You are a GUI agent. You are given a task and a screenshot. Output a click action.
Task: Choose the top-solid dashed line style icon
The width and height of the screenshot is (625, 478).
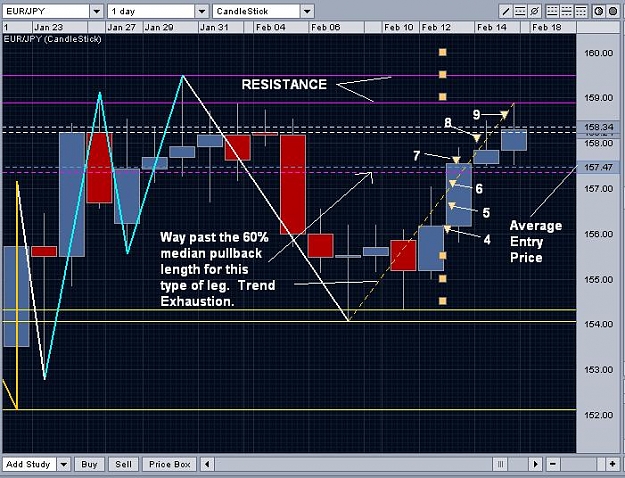coord(581,11)
